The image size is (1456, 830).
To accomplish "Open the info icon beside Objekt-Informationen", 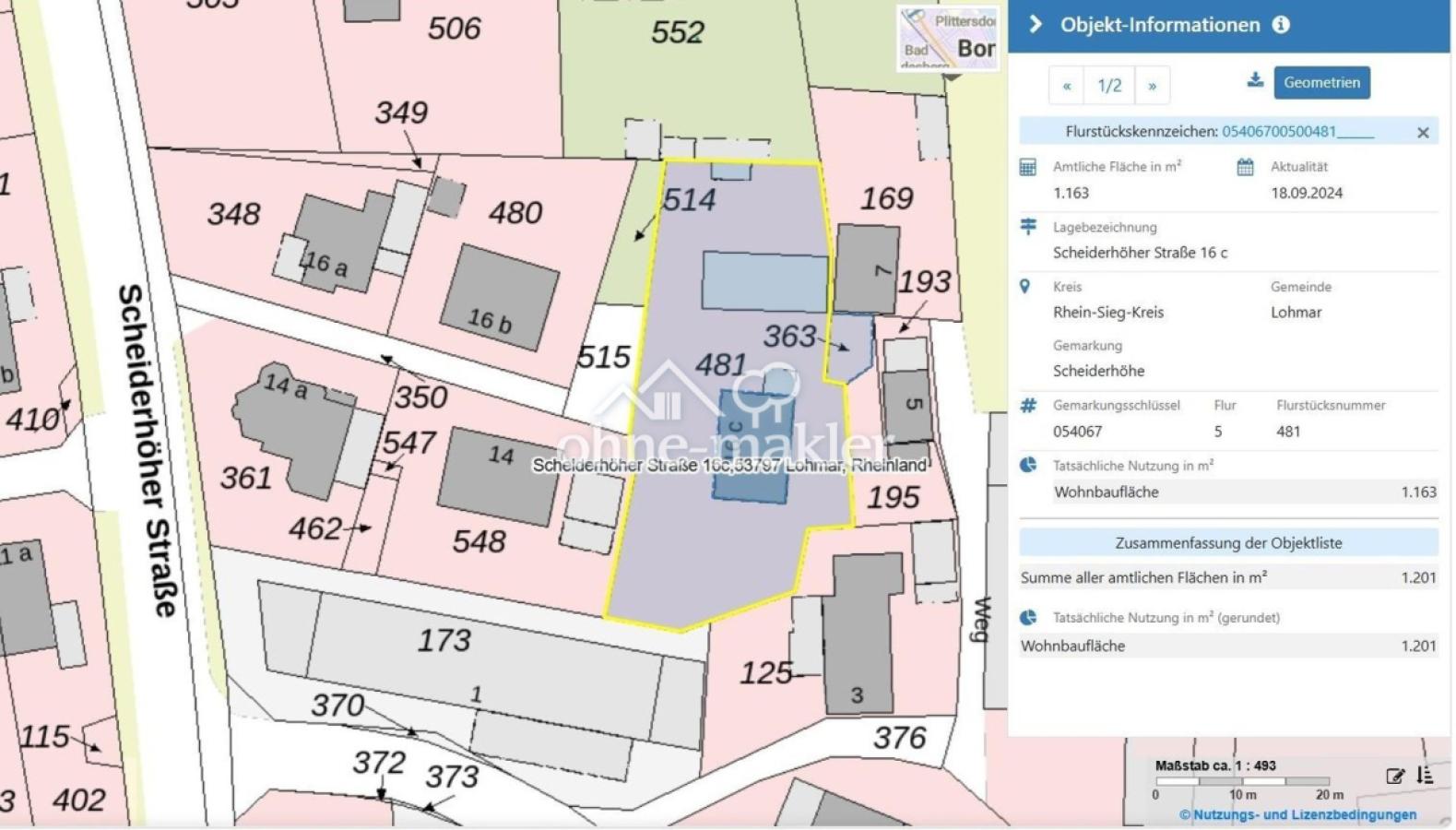I will click(x=1281, y=25).
